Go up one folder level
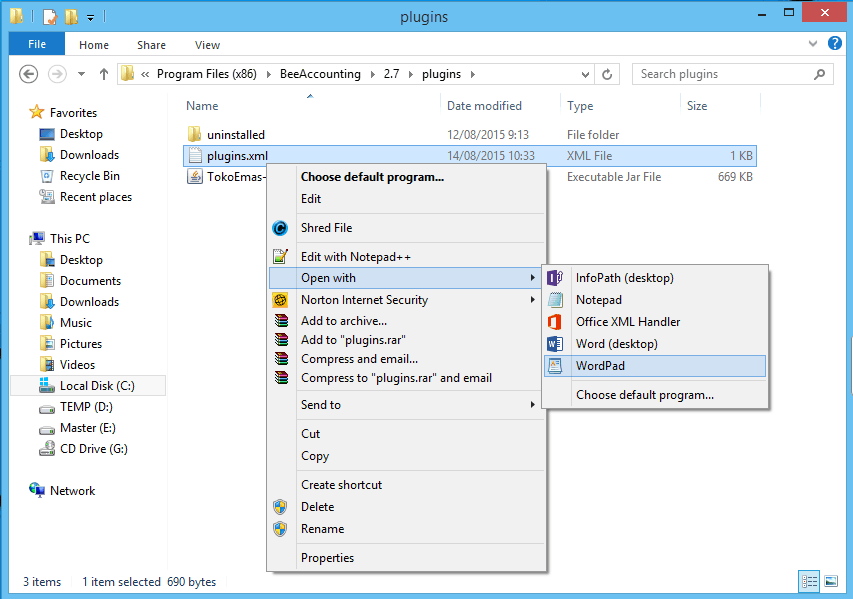853x599 pixels. (103, 74)
